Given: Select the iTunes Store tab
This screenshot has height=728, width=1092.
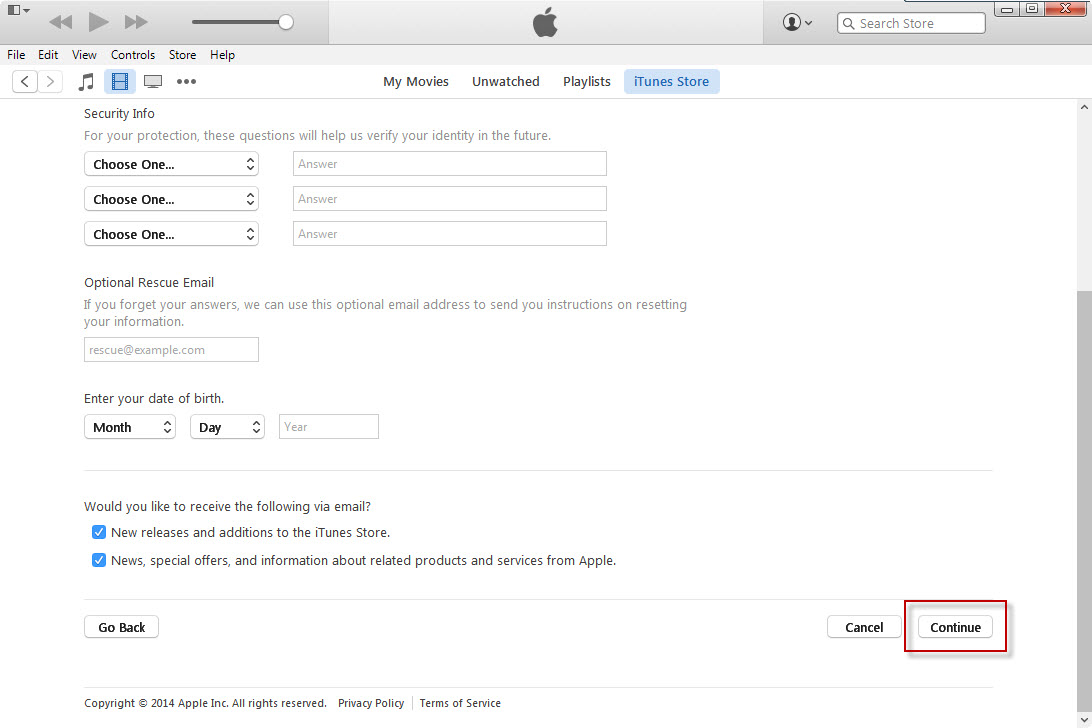Looking at the screenshot, I should 671,82.
